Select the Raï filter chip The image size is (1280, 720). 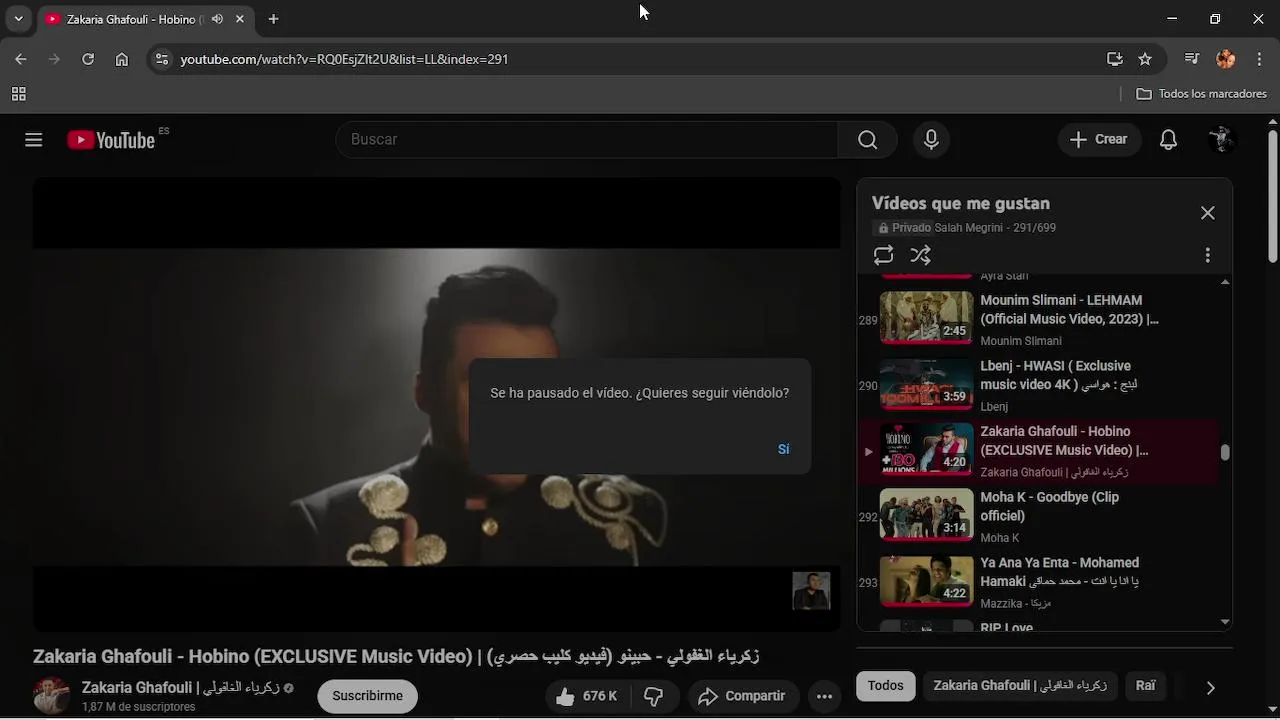point(1146,686)
